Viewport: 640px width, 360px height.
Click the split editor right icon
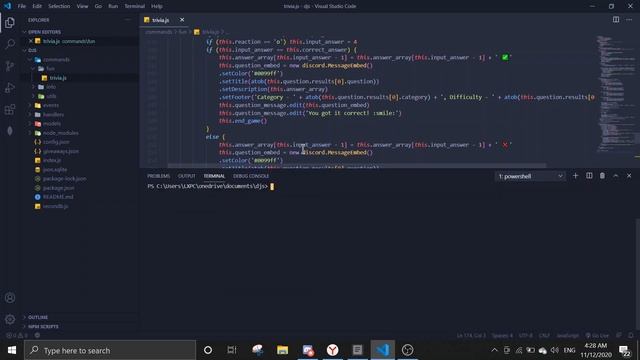tap(616, 20)
